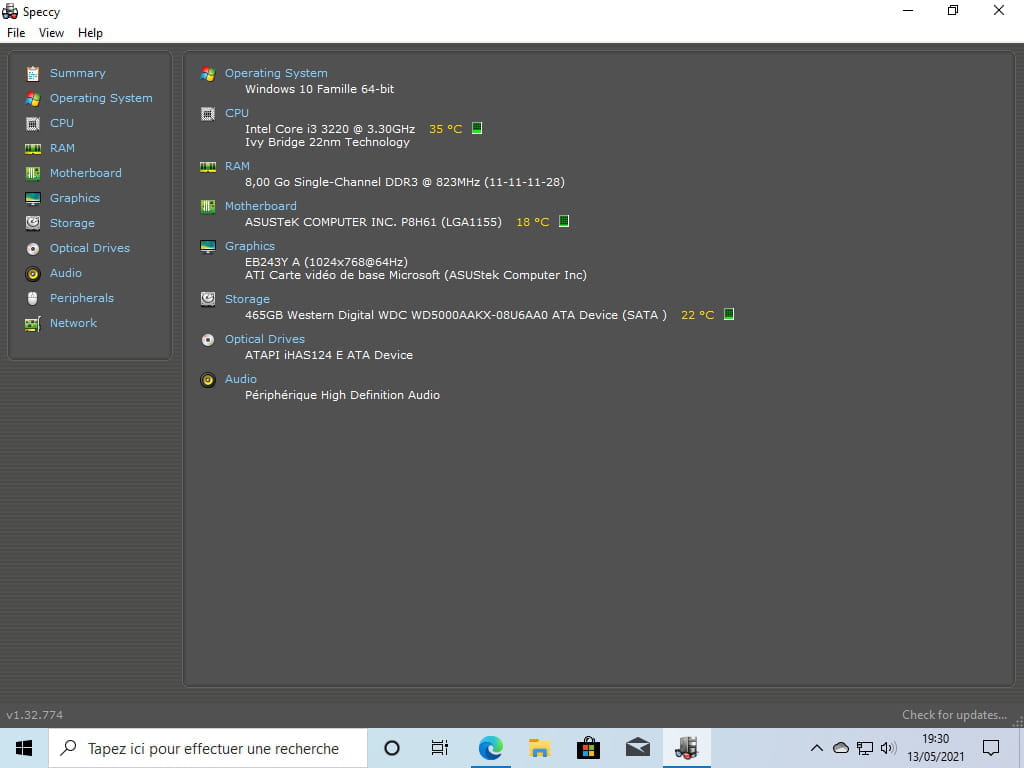This screenshot has width=1024, height=768.
Task: Click the green storage temperature indicator at 22 °C
Action: point(729,314)
